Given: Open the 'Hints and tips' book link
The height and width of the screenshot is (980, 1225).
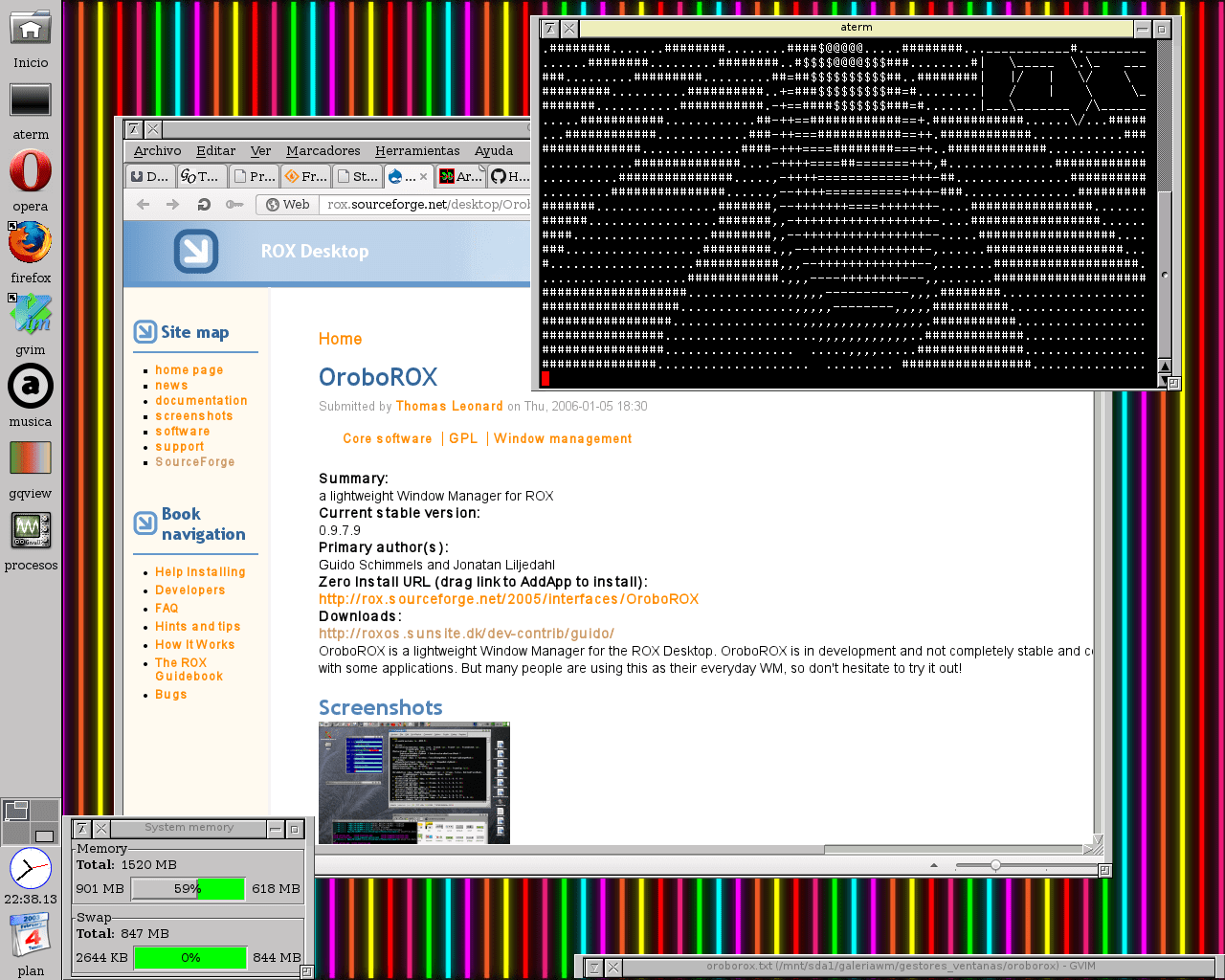Looking at the screenshot, I should pos(198,627).
